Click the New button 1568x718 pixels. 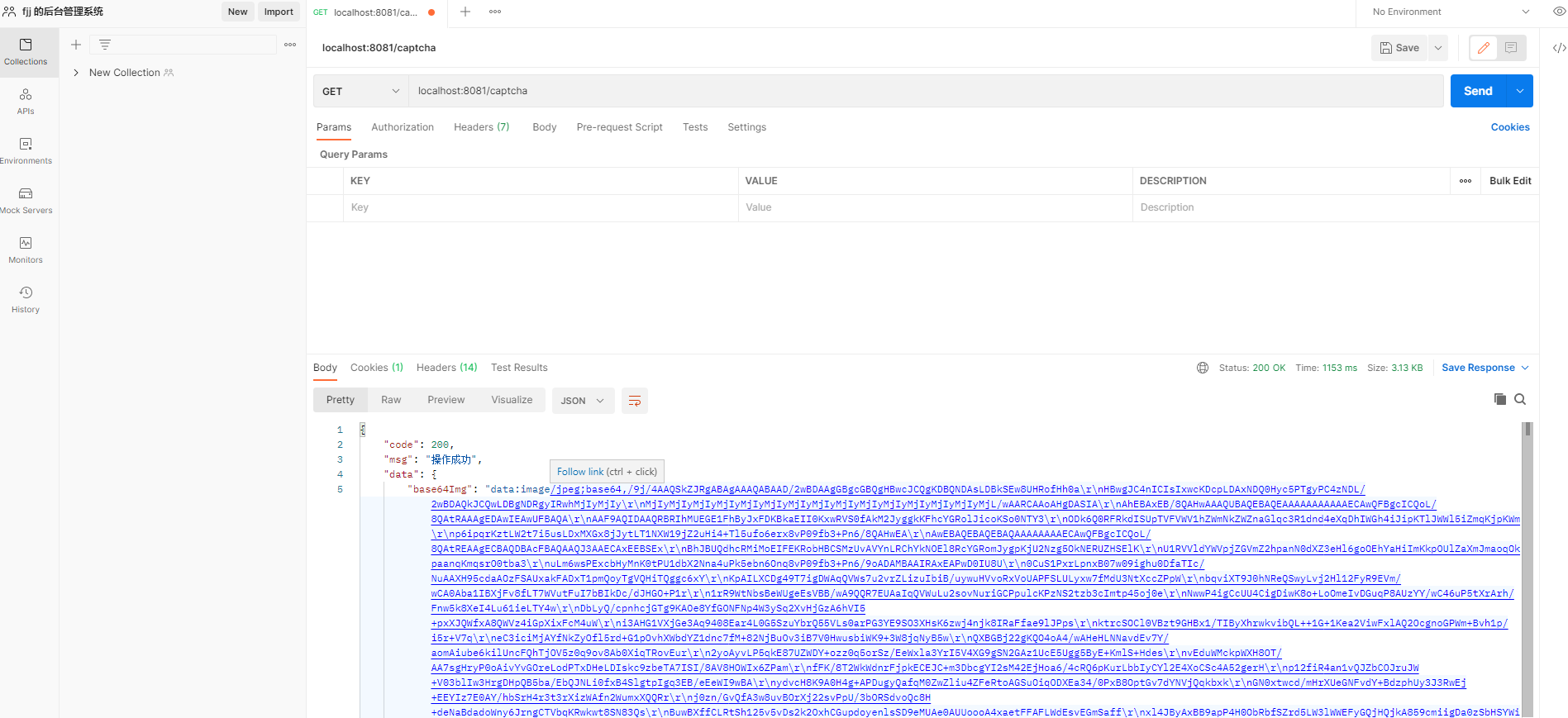238,12
